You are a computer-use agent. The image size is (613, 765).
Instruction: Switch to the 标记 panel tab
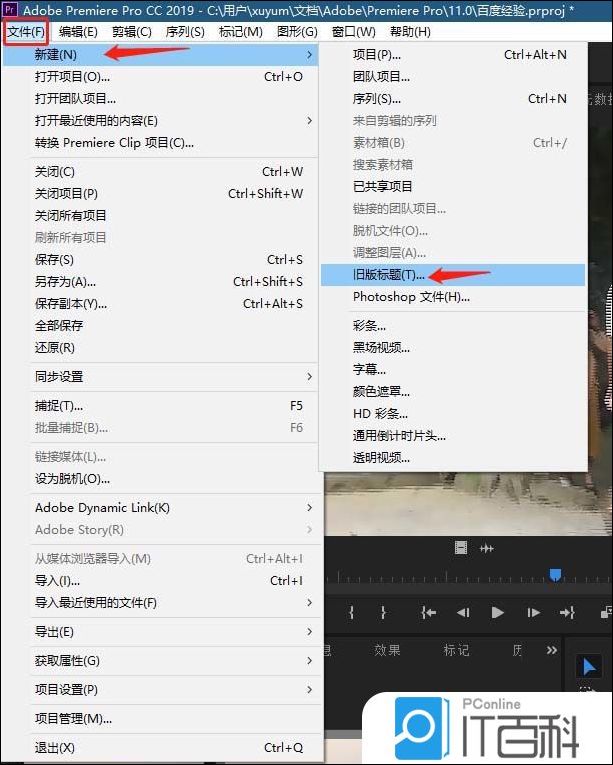(456, 650)
